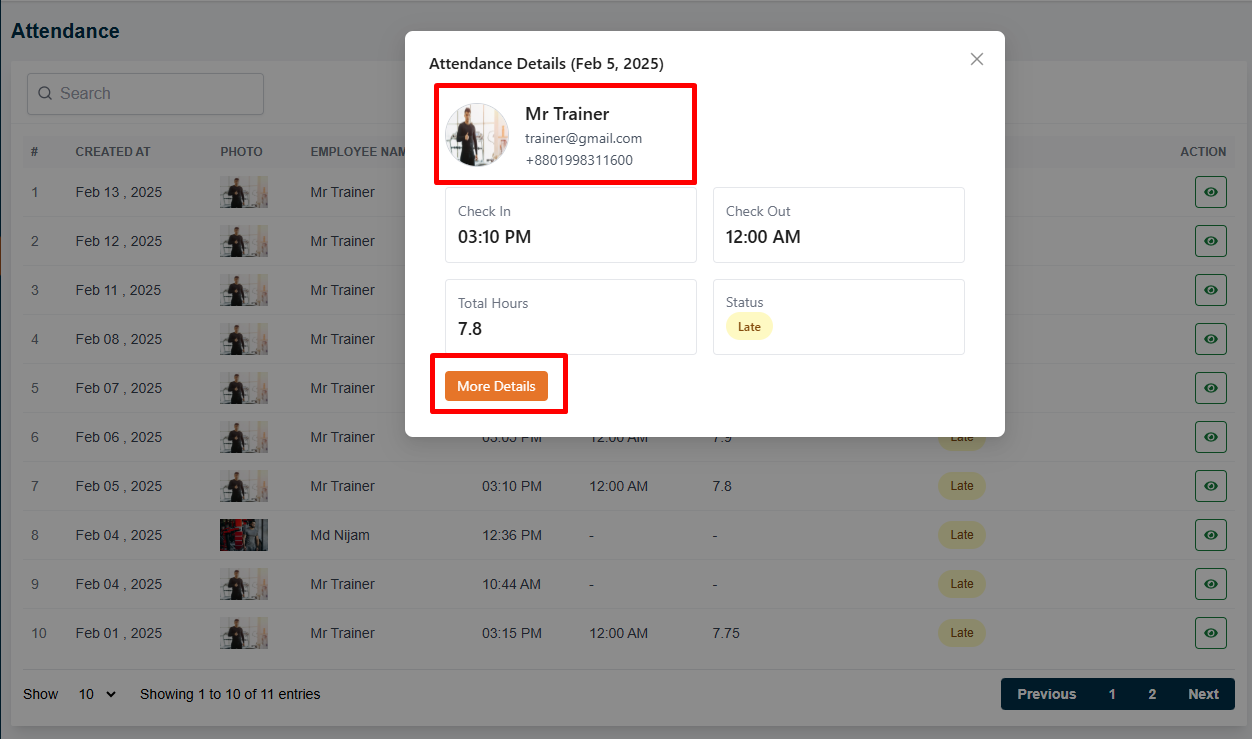The width and height of the screenshot is (1252, 739).
Task: Close the Attendance Details dialog
Action: coord(977,59)
